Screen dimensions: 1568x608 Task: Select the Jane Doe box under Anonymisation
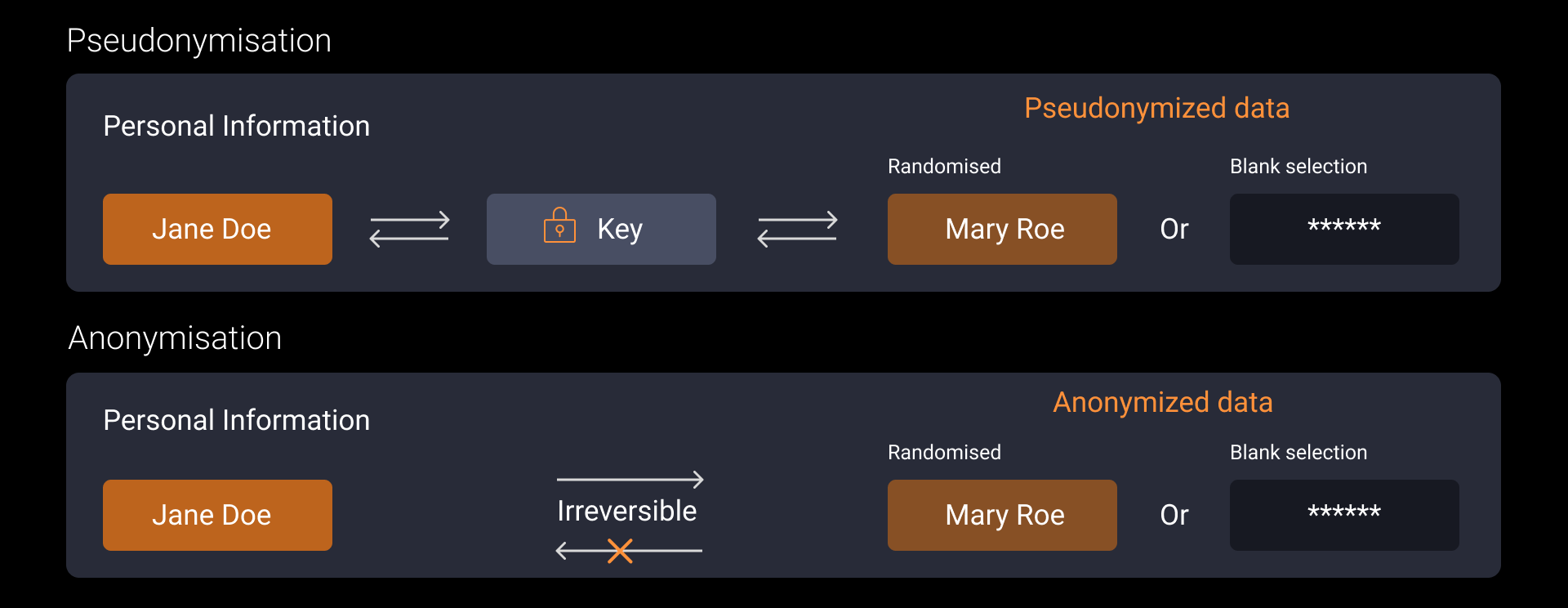tap(217, 515)
